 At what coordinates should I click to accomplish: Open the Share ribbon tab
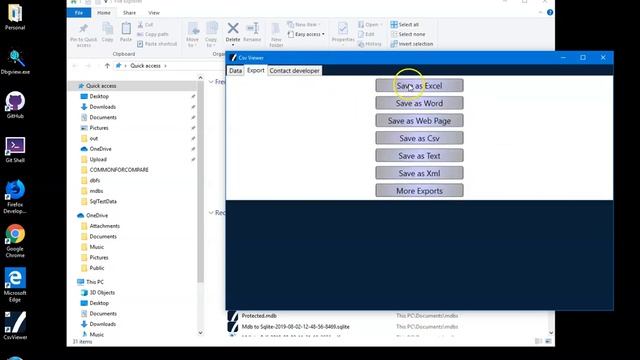(x=129, y=13)
